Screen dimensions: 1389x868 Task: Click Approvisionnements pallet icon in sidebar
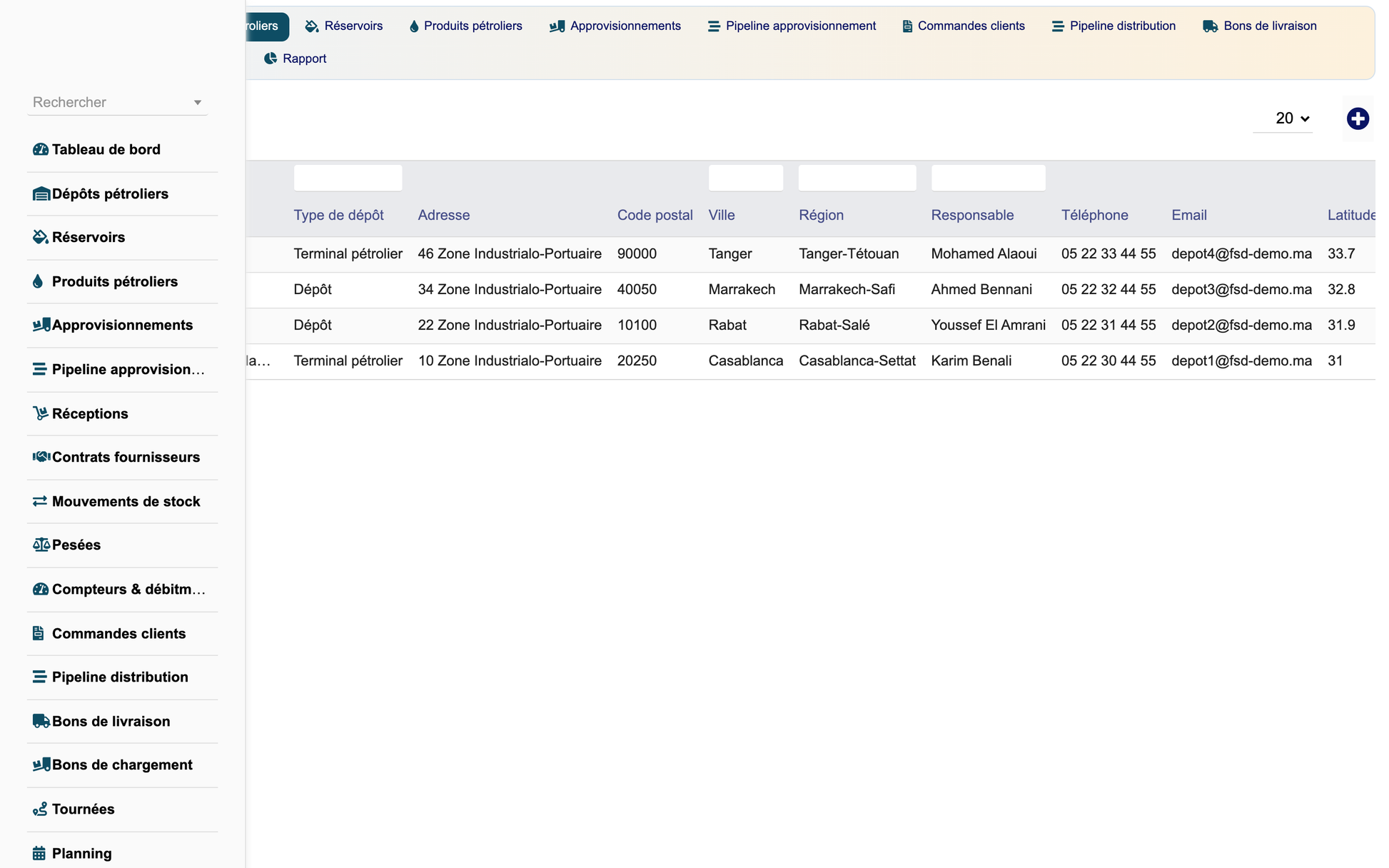tap(41, 325)
